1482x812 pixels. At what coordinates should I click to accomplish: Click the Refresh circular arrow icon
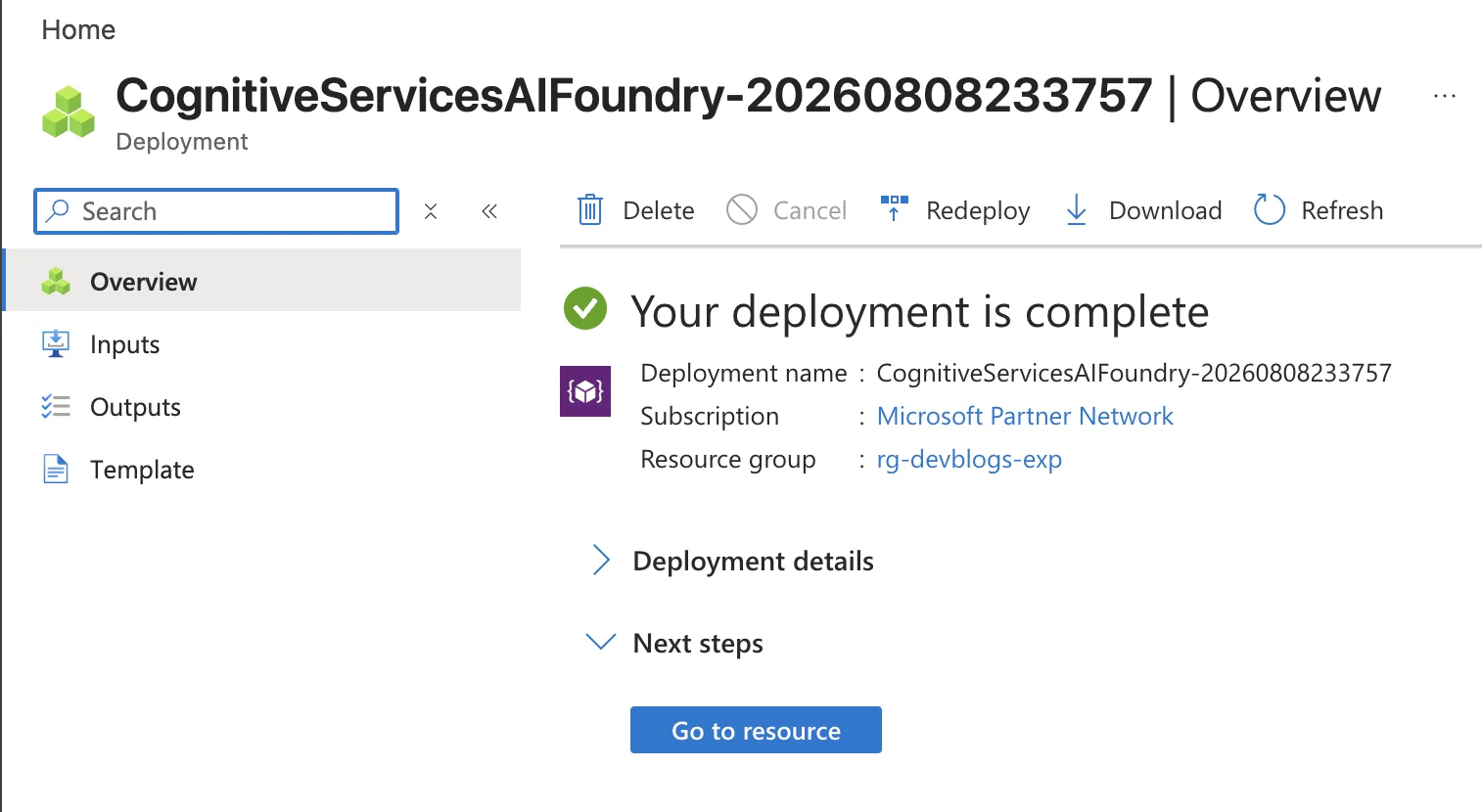[1270, 209]
